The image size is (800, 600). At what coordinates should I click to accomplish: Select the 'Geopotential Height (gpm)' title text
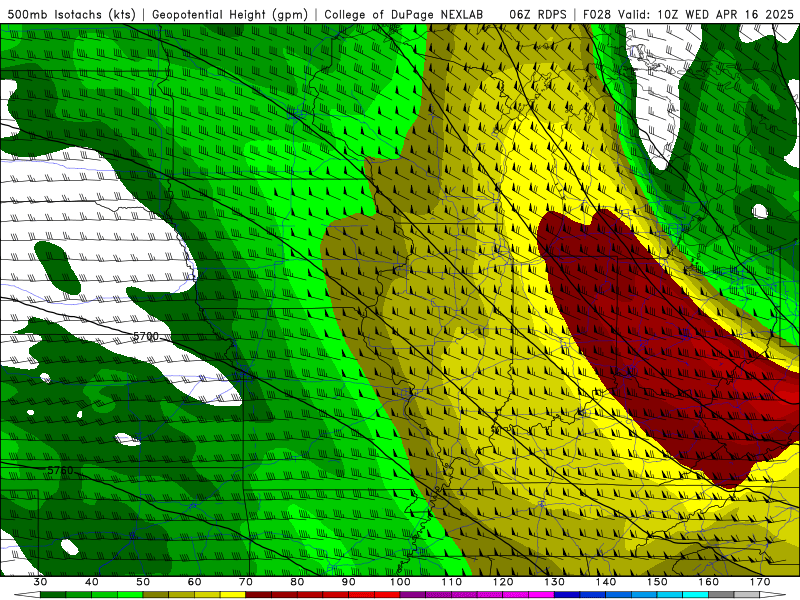coord(230,14)
